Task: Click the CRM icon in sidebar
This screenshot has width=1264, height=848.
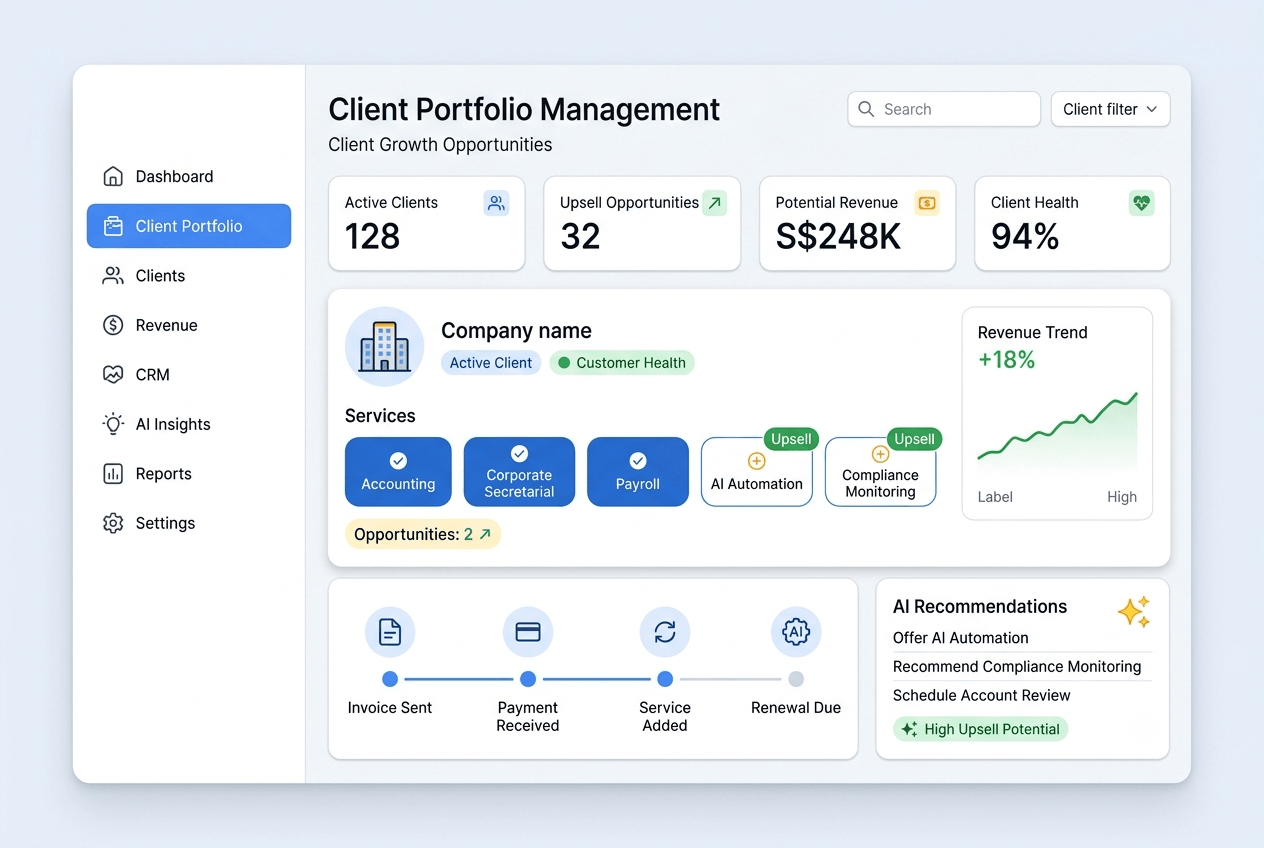Action: click(113, 375)
